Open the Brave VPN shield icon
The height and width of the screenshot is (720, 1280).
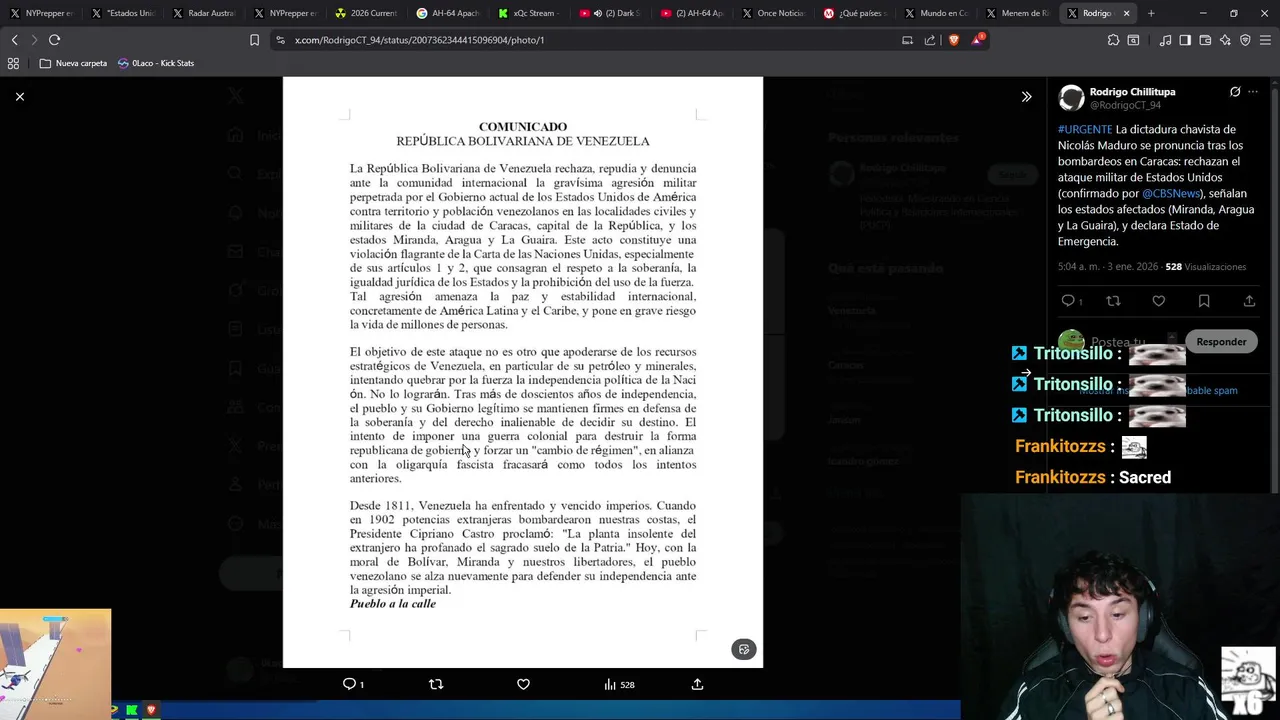[1245, 40]
